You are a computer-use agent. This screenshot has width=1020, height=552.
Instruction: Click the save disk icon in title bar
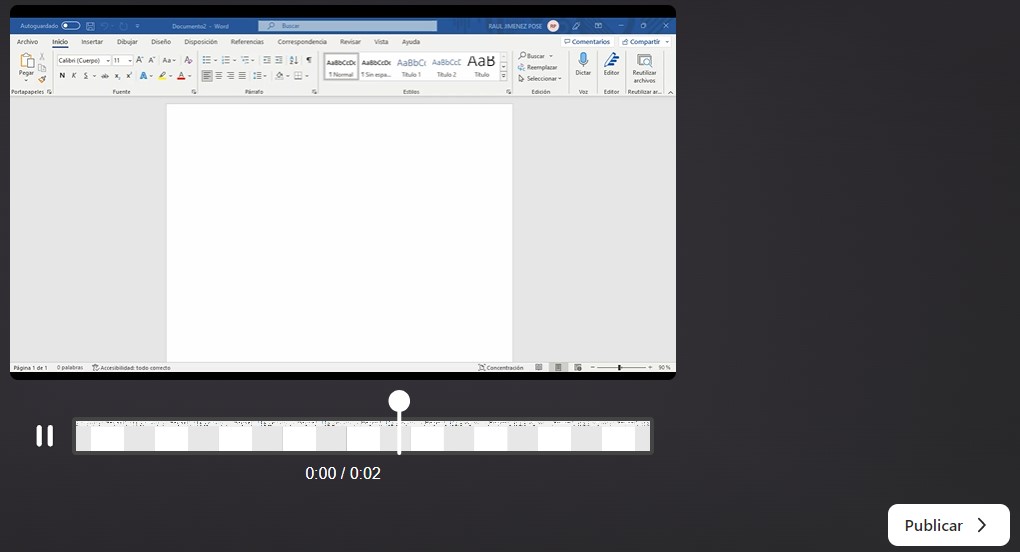[90, 26]
